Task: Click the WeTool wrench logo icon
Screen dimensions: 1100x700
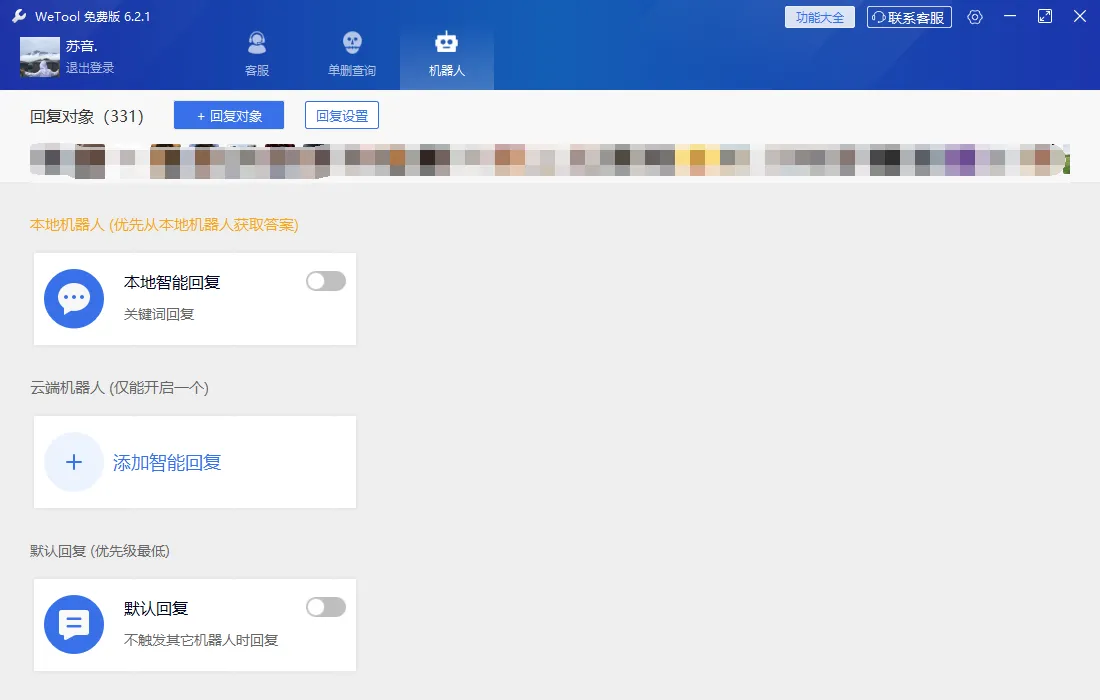Action: [19, 17]
